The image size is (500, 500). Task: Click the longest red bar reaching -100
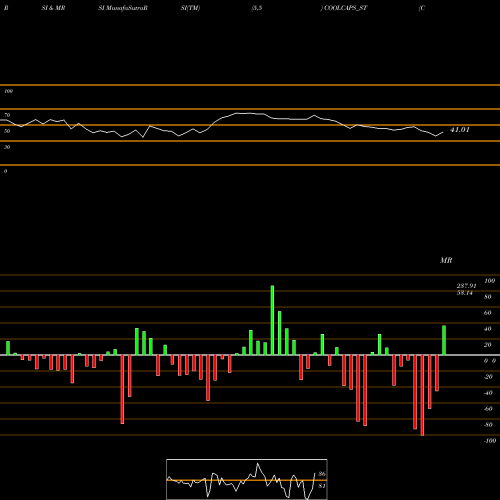point(422,395)
